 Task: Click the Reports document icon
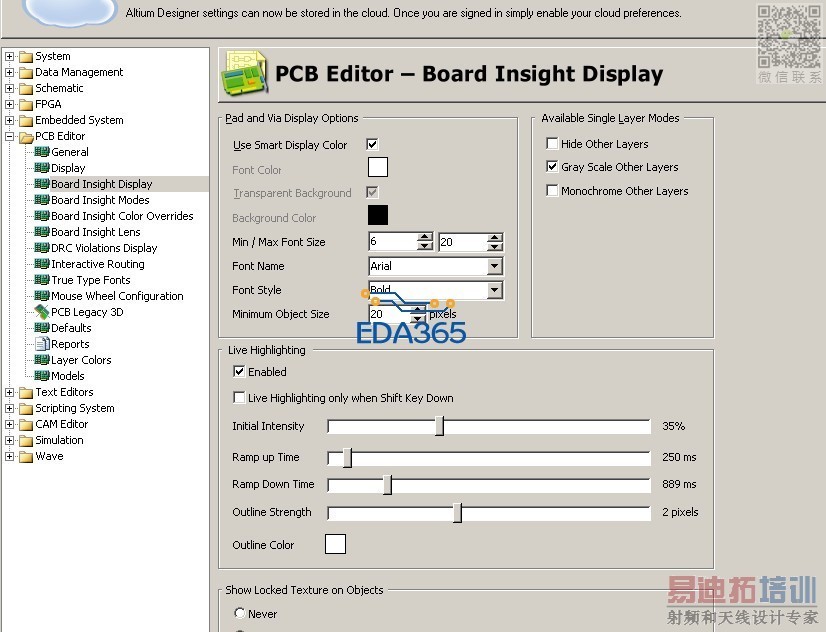point(42,344)
